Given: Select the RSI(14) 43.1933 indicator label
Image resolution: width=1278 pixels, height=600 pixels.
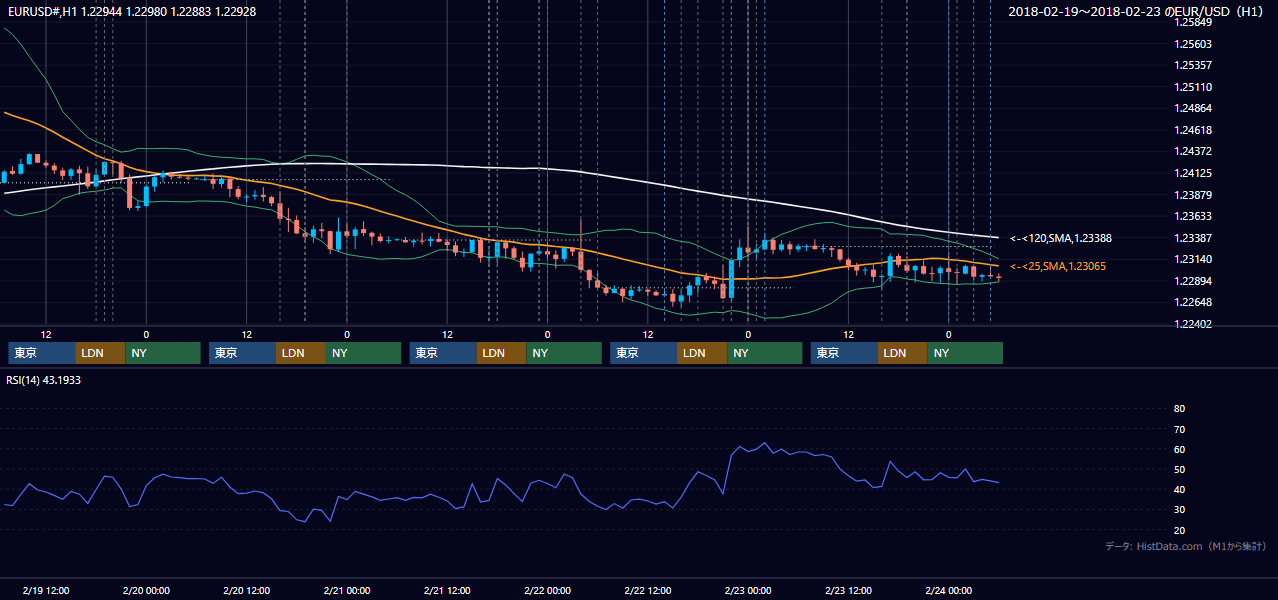Looking at the screenshot, I should 44,380.
